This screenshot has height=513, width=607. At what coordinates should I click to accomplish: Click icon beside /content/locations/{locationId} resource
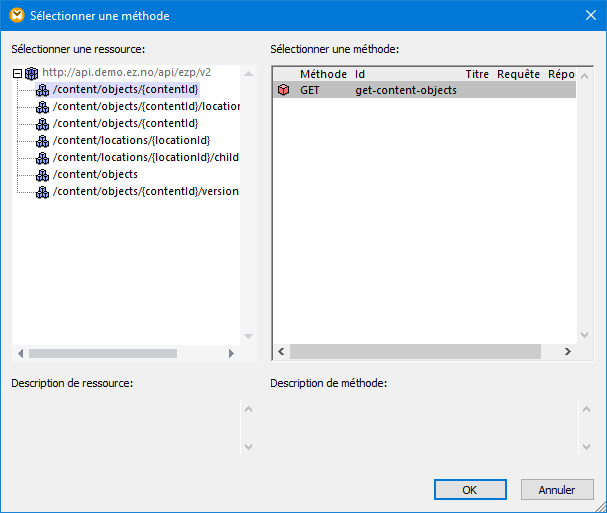(42, 141)
